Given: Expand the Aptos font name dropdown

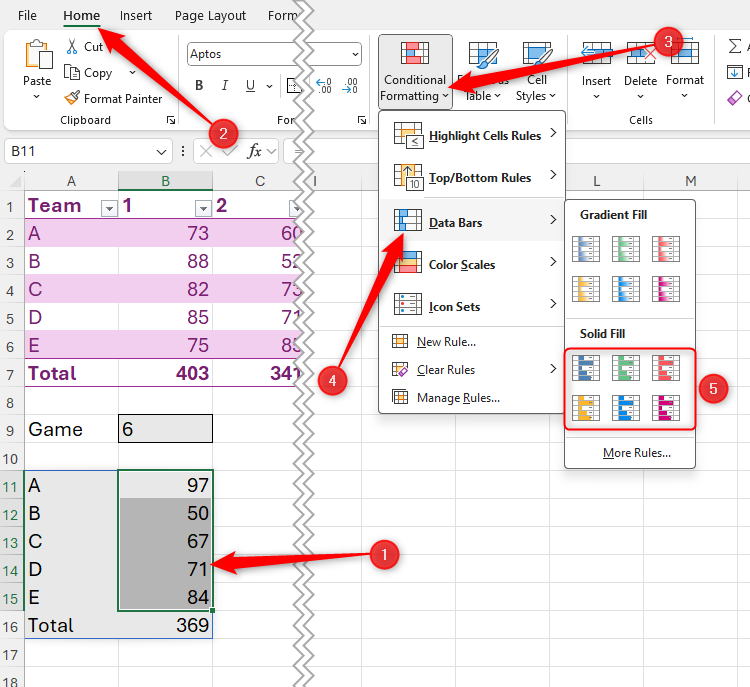Looking at the screenshot, I should pos(354,54).
